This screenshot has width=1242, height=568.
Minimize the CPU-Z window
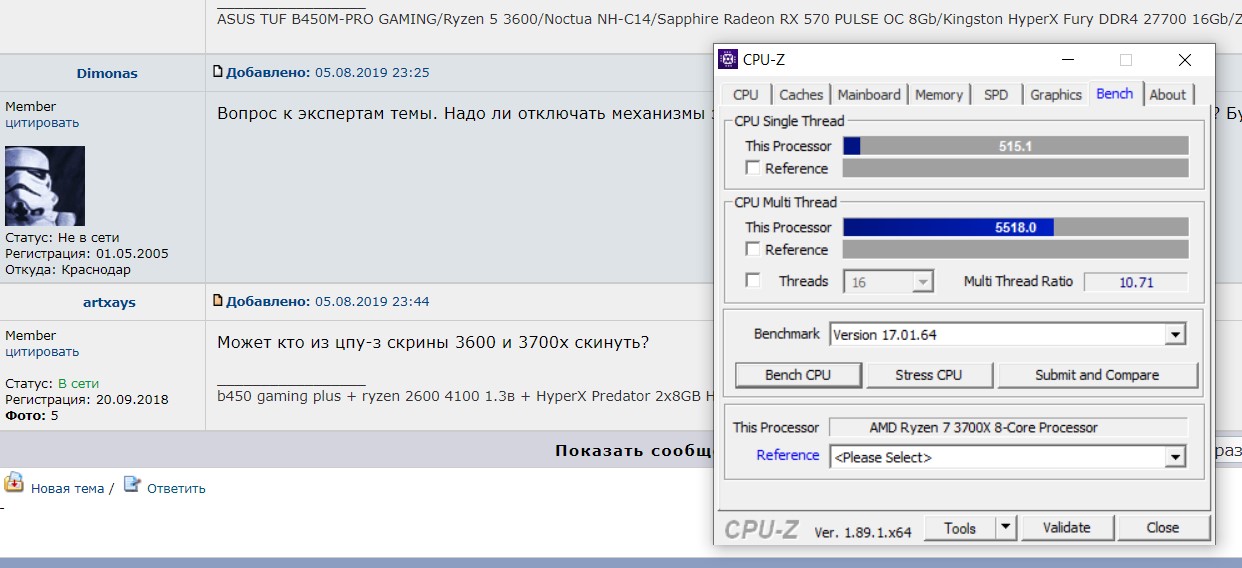click(1067, 60)
